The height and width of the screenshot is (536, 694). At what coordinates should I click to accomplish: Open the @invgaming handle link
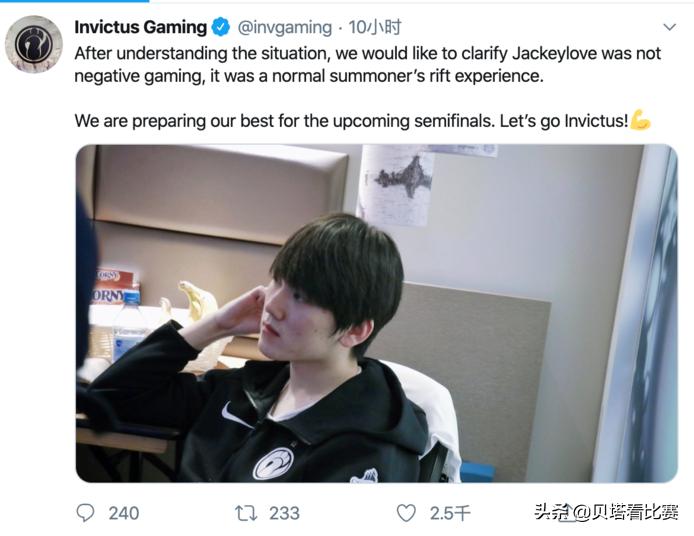285,27
